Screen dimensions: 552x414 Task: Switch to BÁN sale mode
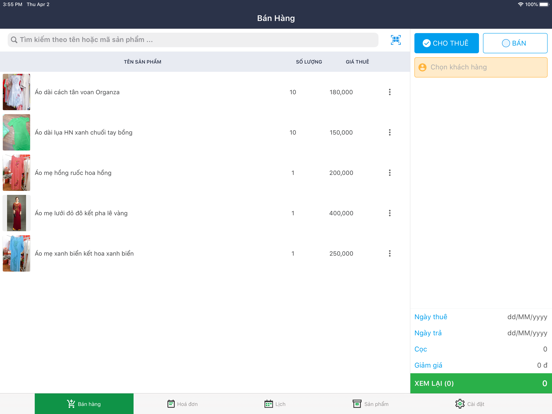515,43
